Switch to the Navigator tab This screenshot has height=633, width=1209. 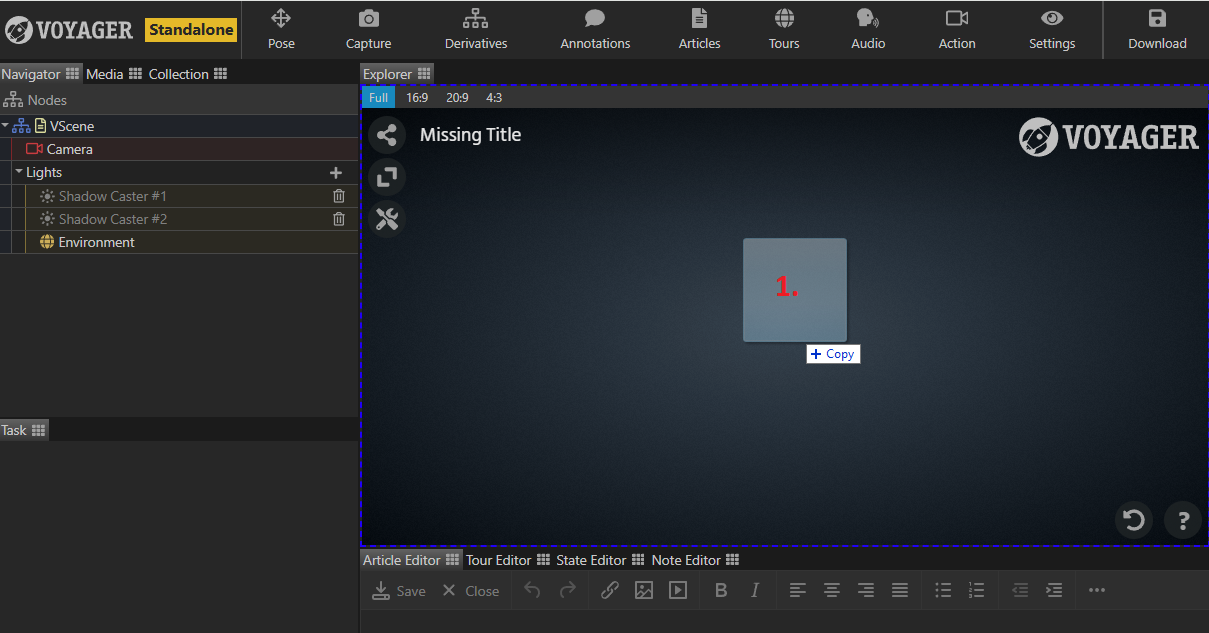tap(40, 74)
